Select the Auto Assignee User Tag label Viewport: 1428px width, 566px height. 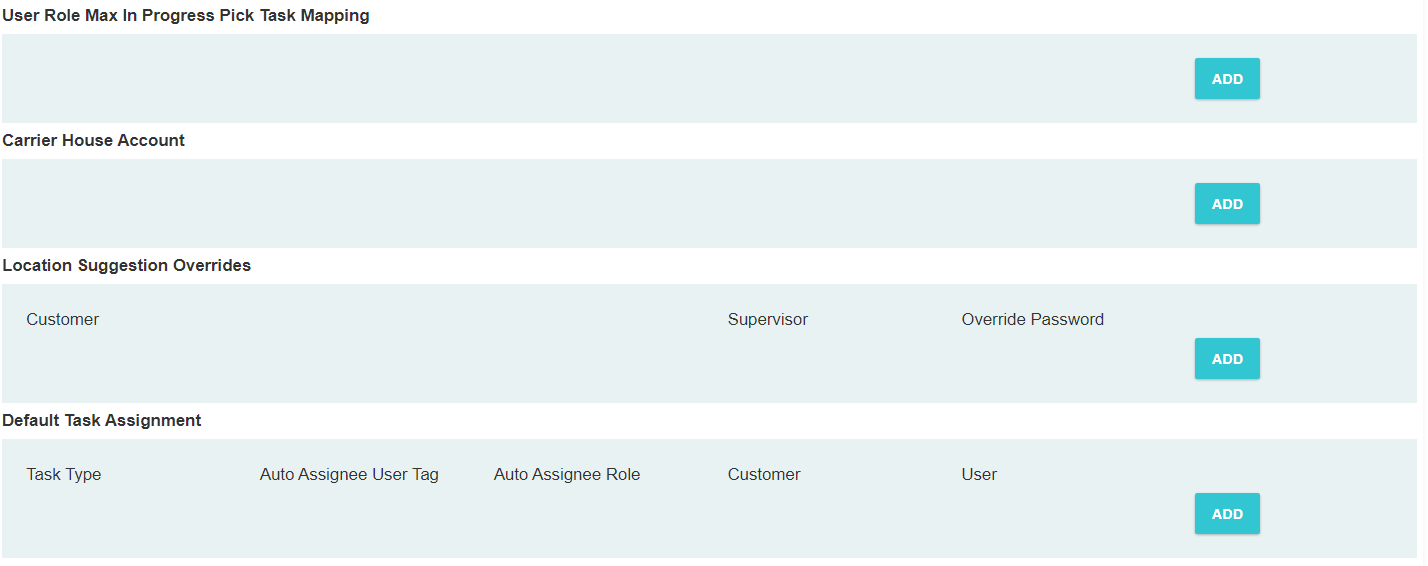349,475
